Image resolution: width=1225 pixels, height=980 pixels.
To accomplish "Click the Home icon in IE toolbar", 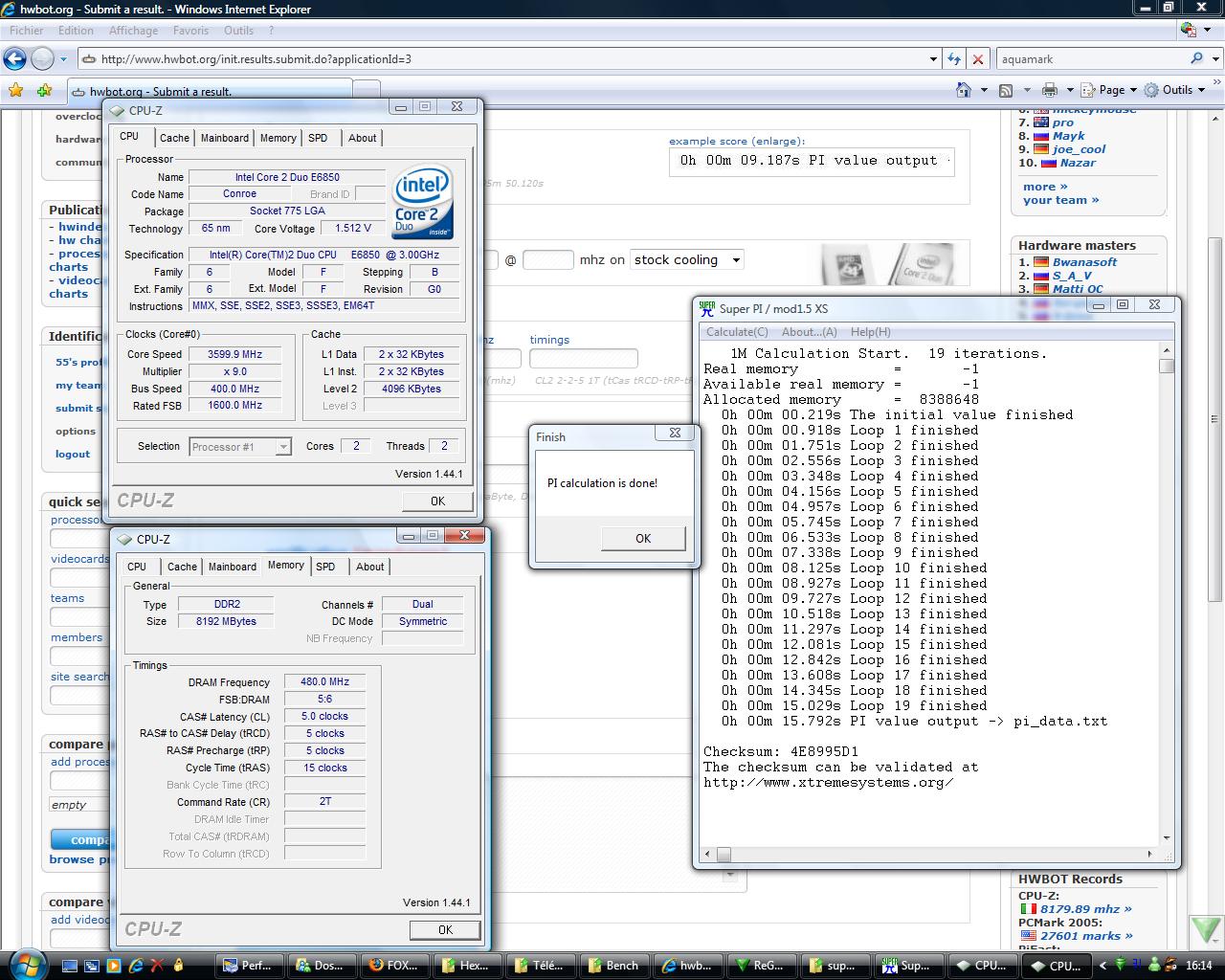I will pos(964,90).
